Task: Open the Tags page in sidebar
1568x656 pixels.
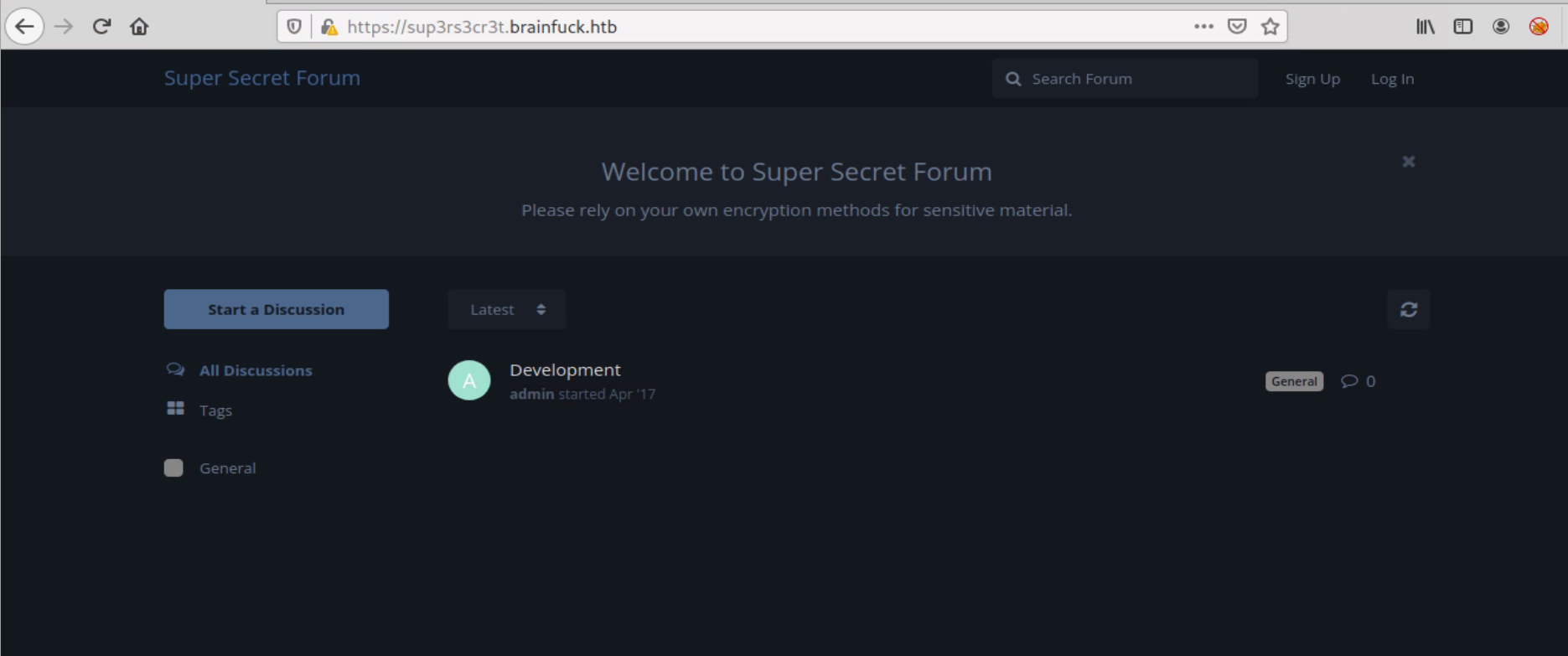Action: pos(215,411)
